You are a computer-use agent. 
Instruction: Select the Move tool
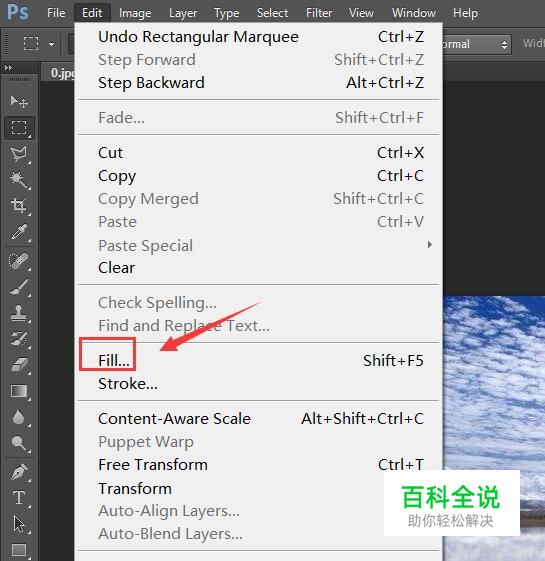[x=19, y=102]
